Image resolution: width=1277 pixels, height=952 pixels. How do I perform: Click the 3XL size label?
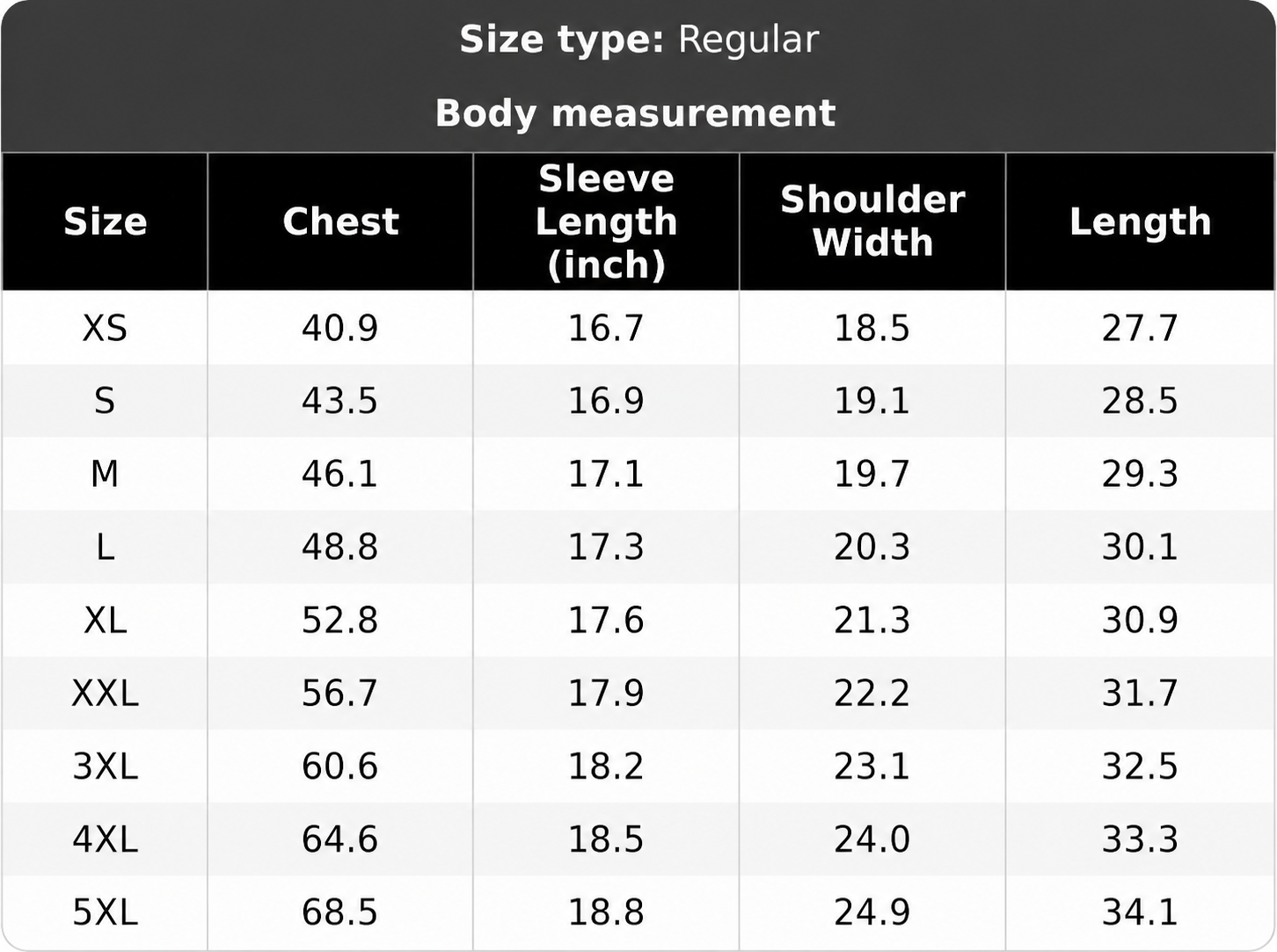tap(105, 766)
